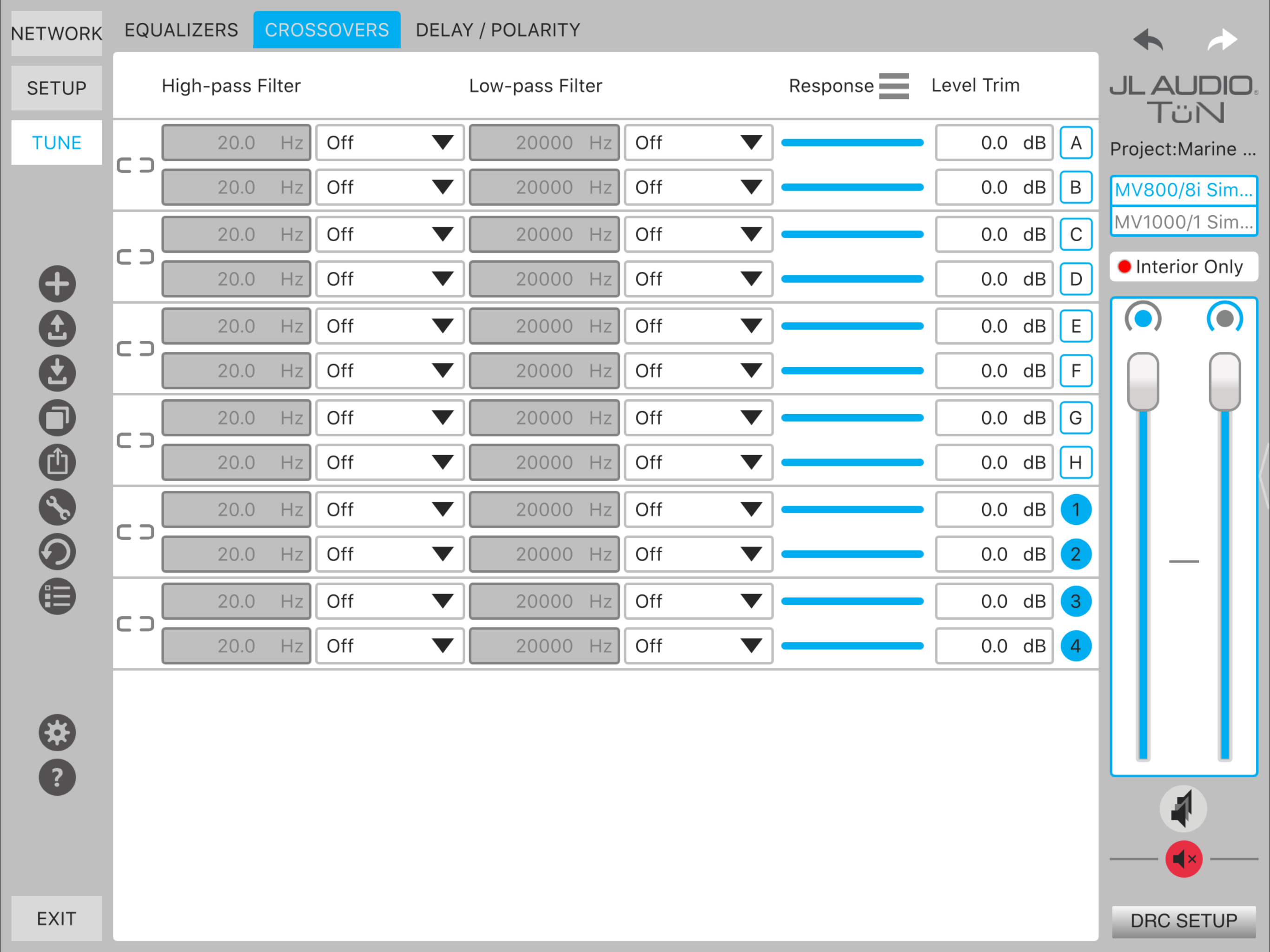Click output channel 2 circle button
Screen dimensions: 1270x952
click(x=1075, y=554)
